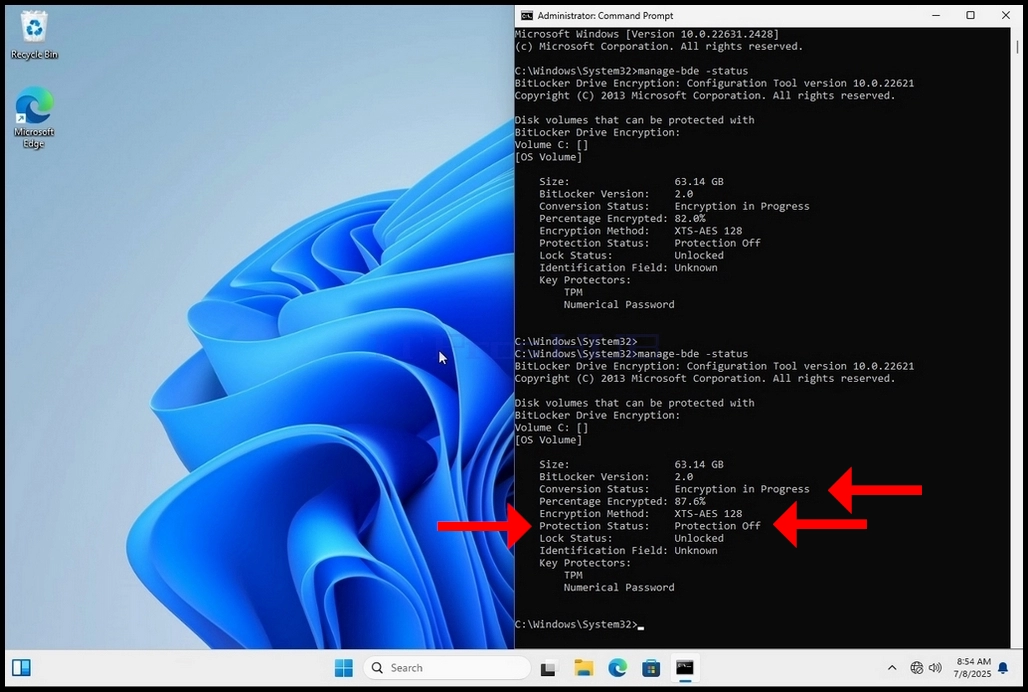Minimize the Command Prompt window
Image resolution: width=1028 pixels, height=692 pixels.
(x=936, y=15)
